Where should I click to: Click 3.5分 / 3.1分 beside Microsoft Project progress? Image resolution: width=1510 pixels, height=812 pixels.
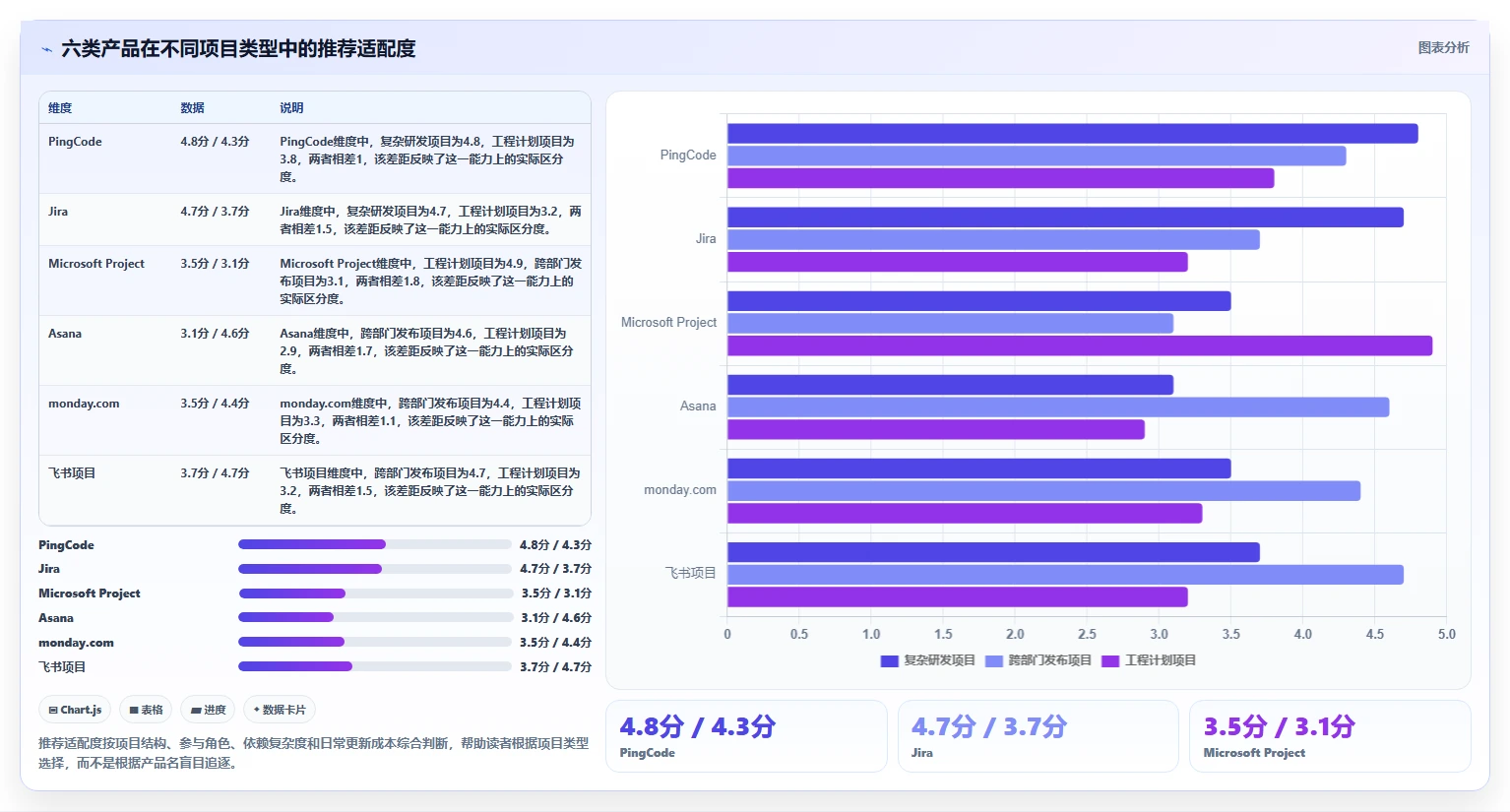(556, 593)
